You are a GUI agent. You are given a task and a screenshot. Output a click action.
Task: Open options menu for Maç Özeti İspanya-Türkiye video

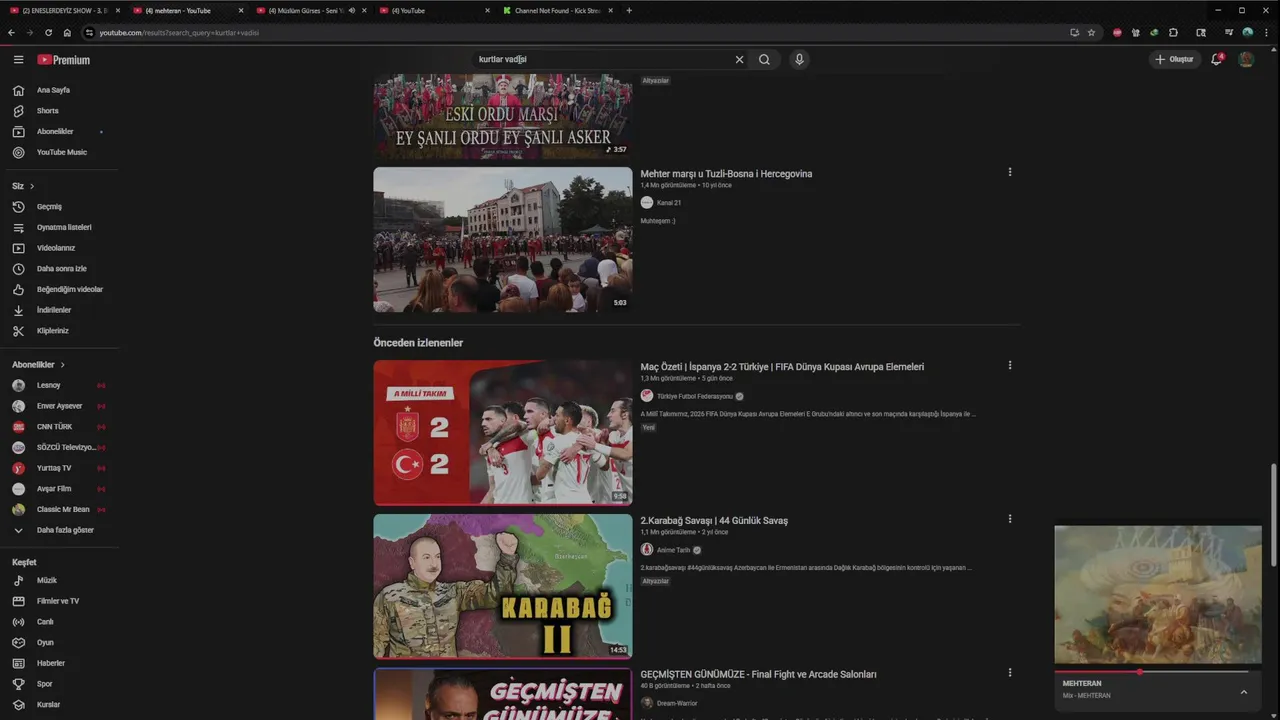point(1010,365)
